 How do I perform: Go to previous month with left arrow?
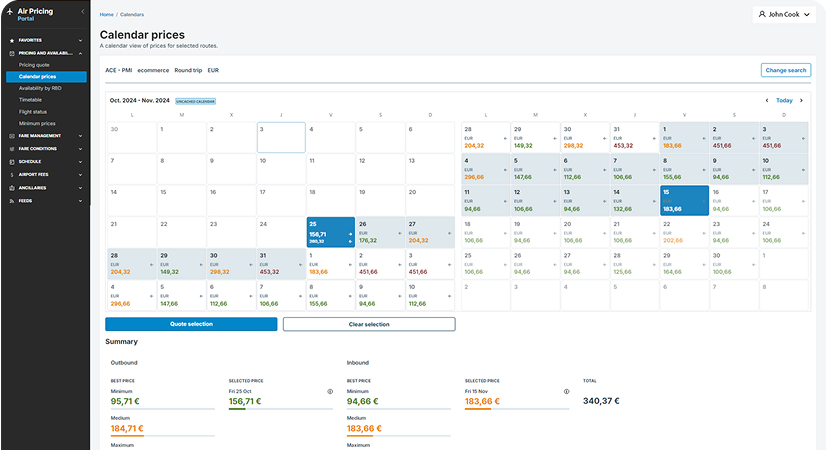coord(767,100)
